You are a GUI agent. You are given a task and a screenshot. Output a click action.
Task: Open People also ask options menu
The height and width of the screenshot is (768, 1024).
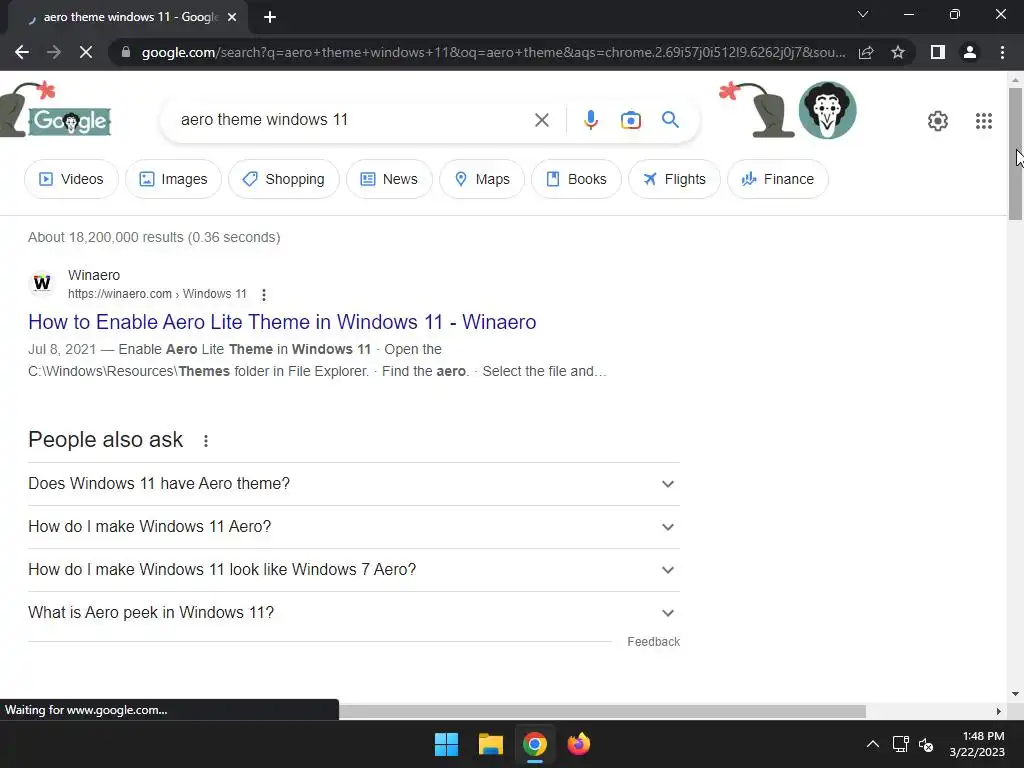tap(206, 441)
